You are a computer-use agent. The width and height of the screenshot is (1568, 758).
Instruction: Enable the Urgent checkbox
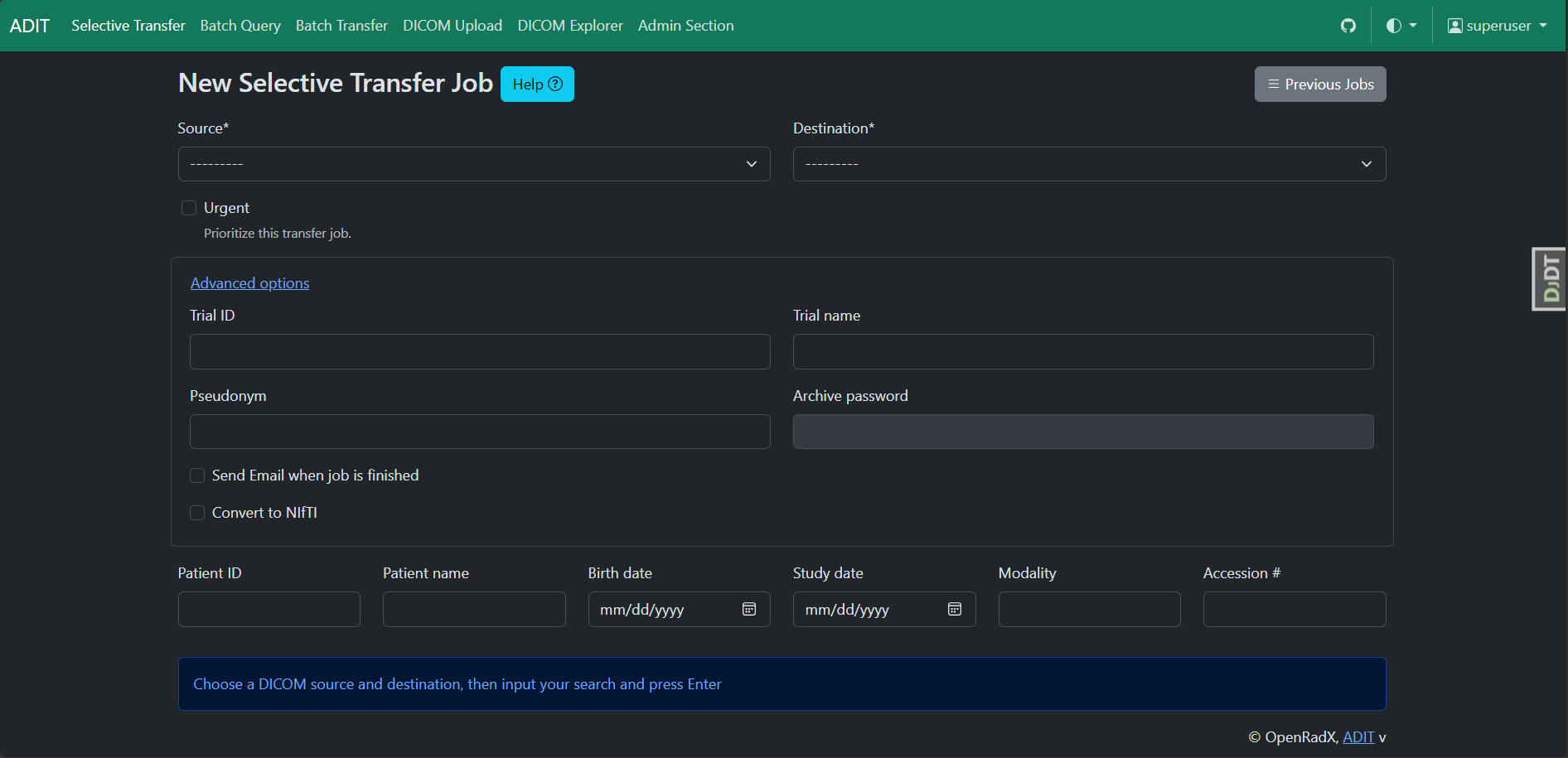pyautogui.click(x=189, y=208)
